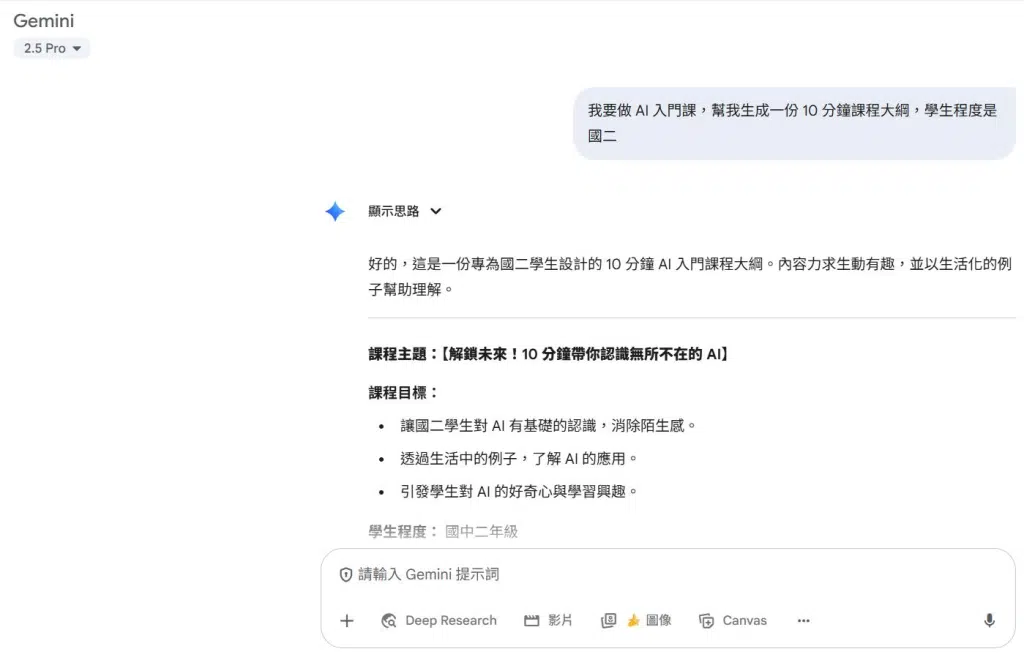Screen dimensions: 1024x657
Task: Select the Deep Research tool
Action: (439, 620)
